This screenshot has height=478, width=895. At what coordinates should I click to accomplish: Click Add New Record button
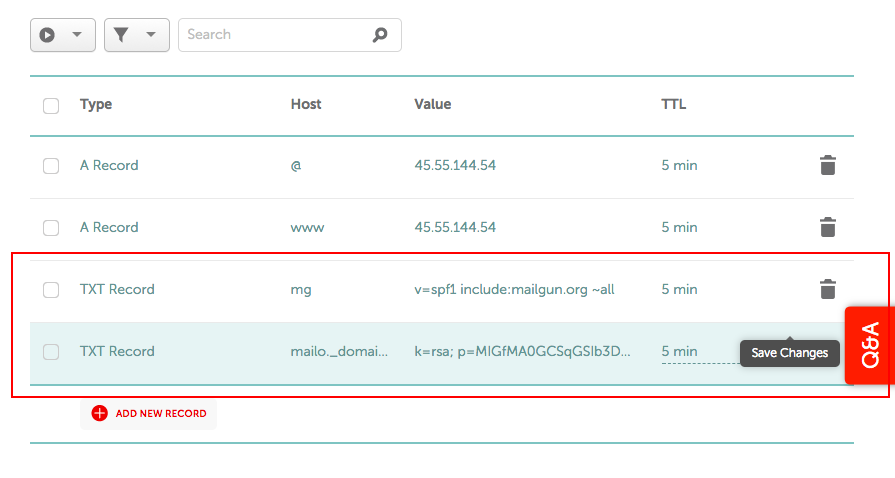coord(148,413)
